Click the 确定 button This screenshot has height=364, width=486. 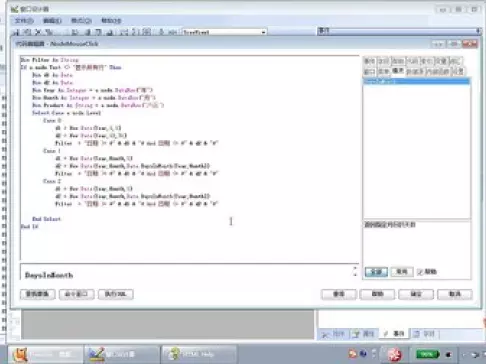(x=416, y=294)
